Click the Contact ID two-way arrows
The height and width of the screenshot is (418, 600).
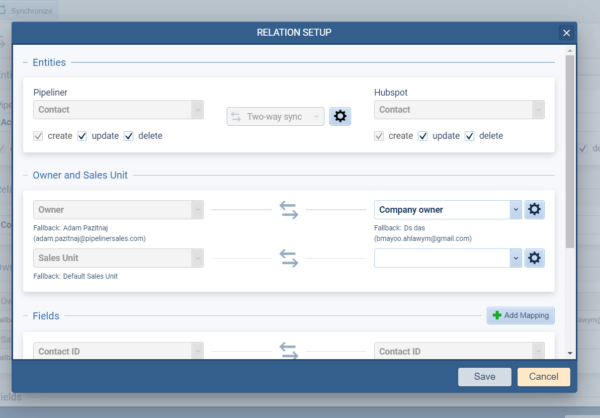coord(288,351)
